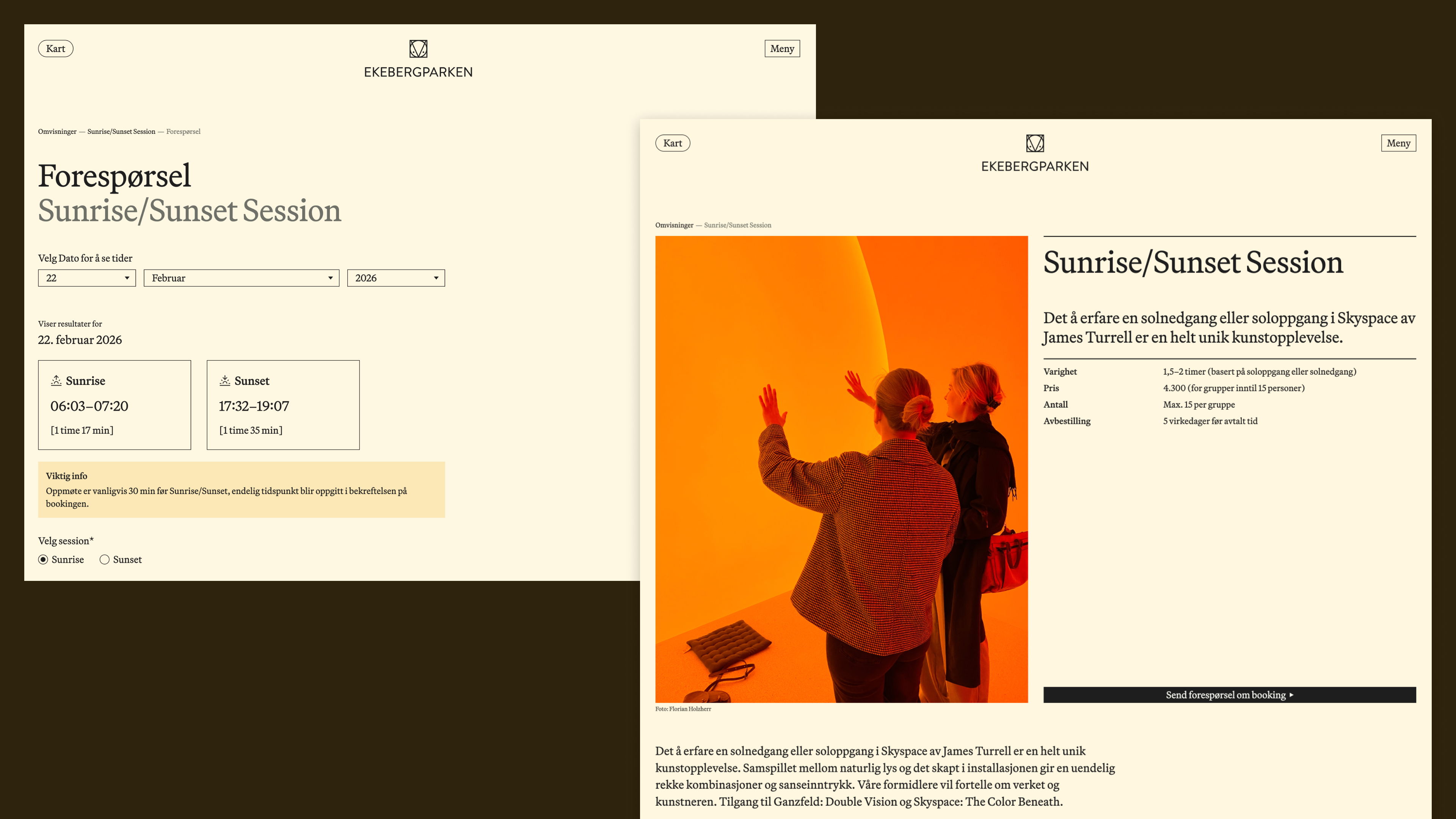
Task: Open Omvisninger breadcrumb on Forespørsel page
Action: (x=57, y=132)
